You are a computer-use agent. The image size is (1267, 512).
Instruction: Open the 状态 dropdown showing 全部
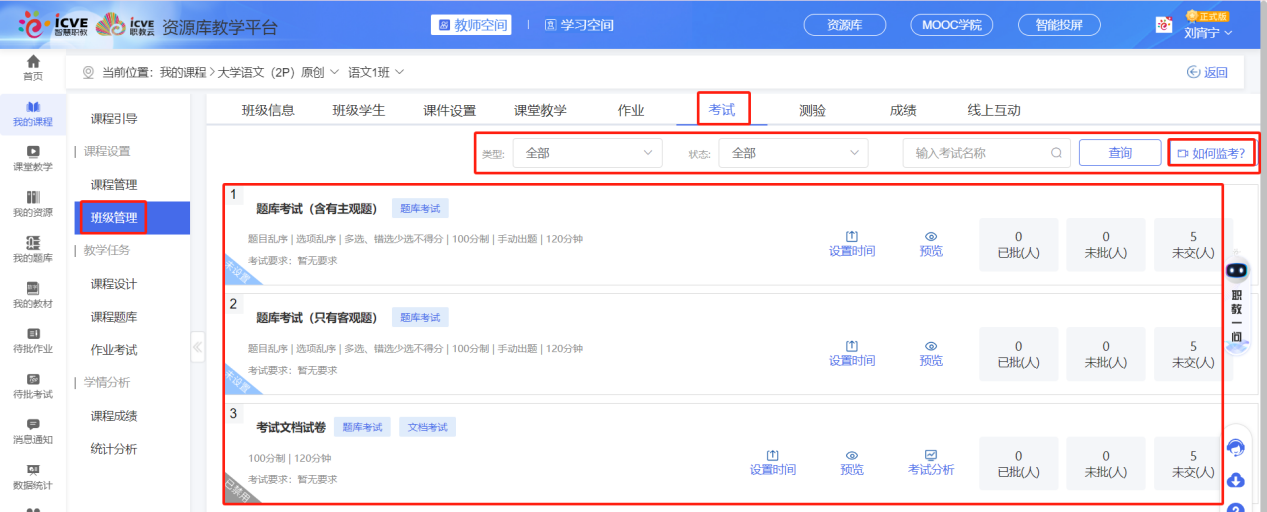[x=794, y=153]
